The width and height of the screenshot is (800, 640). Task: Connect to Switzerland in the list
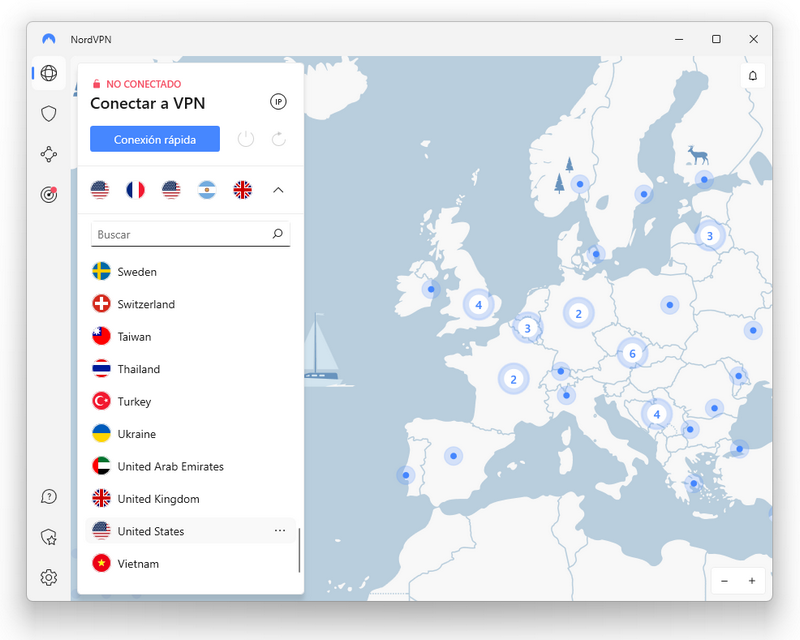(x=191, y=304)
